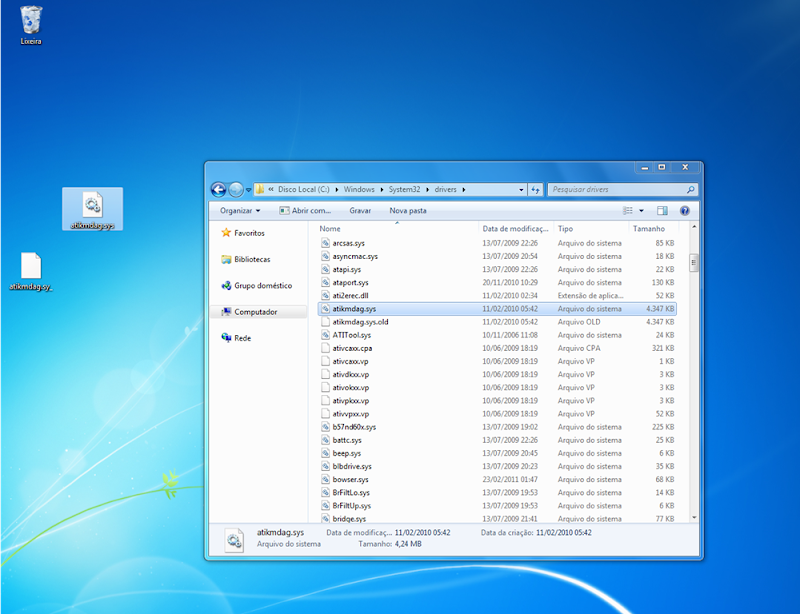Screen dimensions: 800x614
Task: Select the ataport.sys file icon
Action: (325, 283)
